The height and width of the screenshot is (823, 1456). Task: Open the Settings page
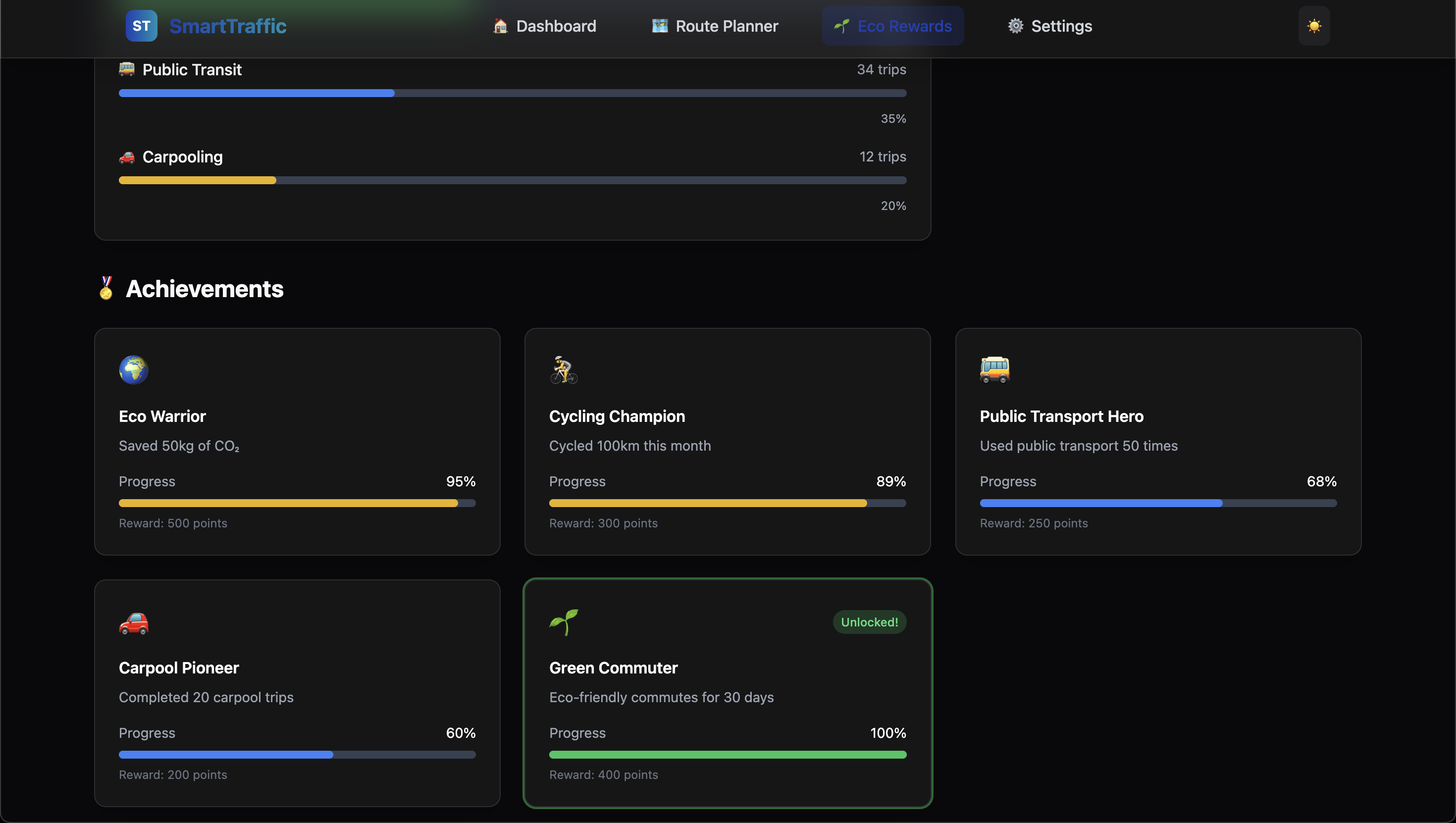tap(1049, 26)
